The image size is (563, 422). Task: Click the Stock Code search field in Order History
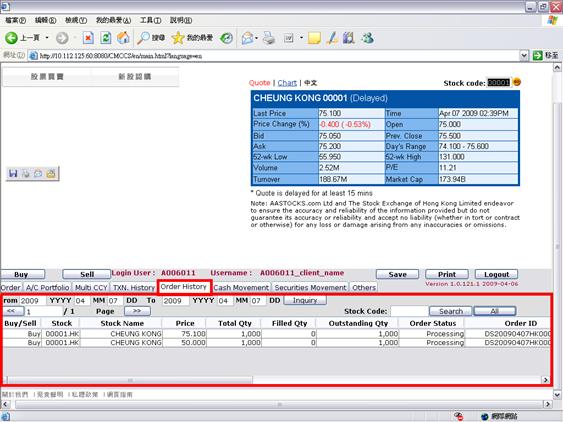[409, 311]
